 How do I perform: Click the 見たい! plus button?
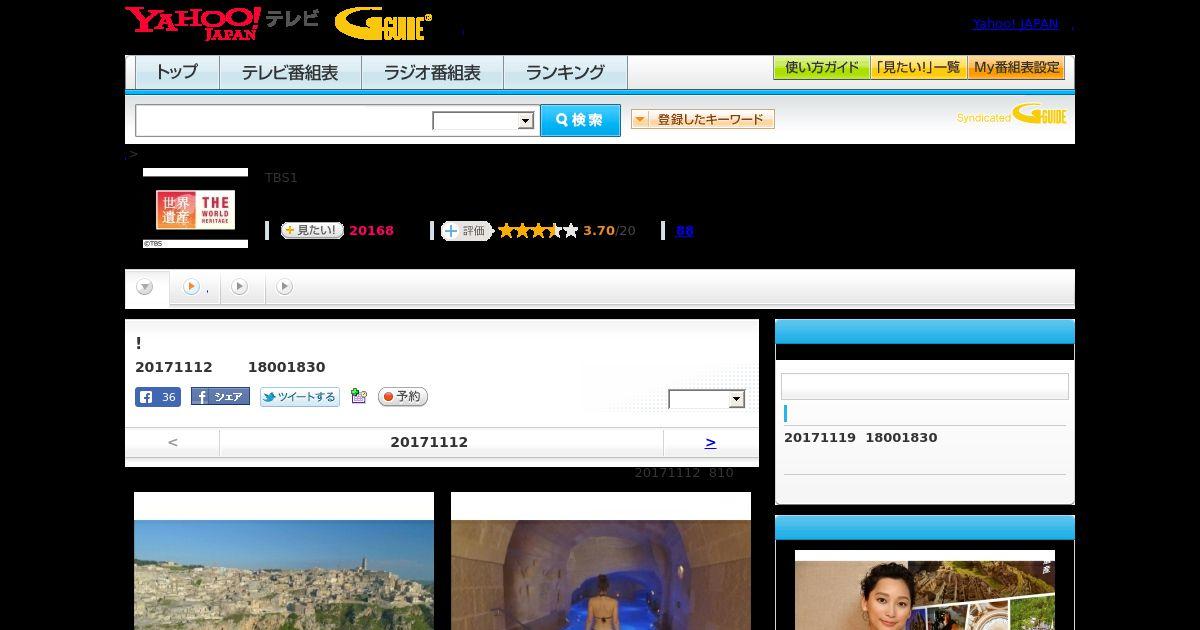click(x=312, y=231)
